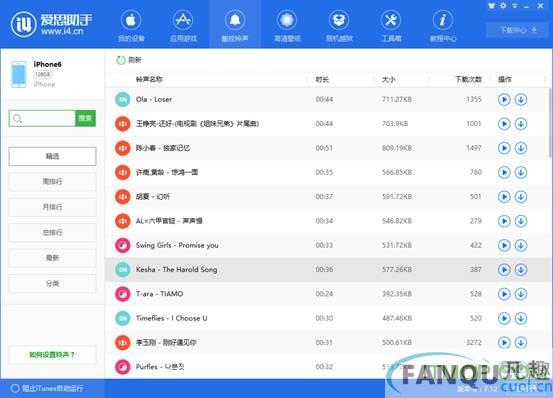Toggle the block iTunes auto-run option

(x=47, y=388)
